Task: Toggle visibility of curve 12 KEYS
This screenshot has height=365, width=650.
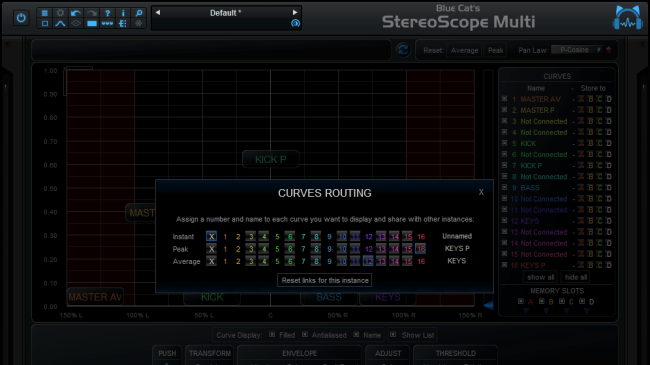Action: [x=504, y=221]
